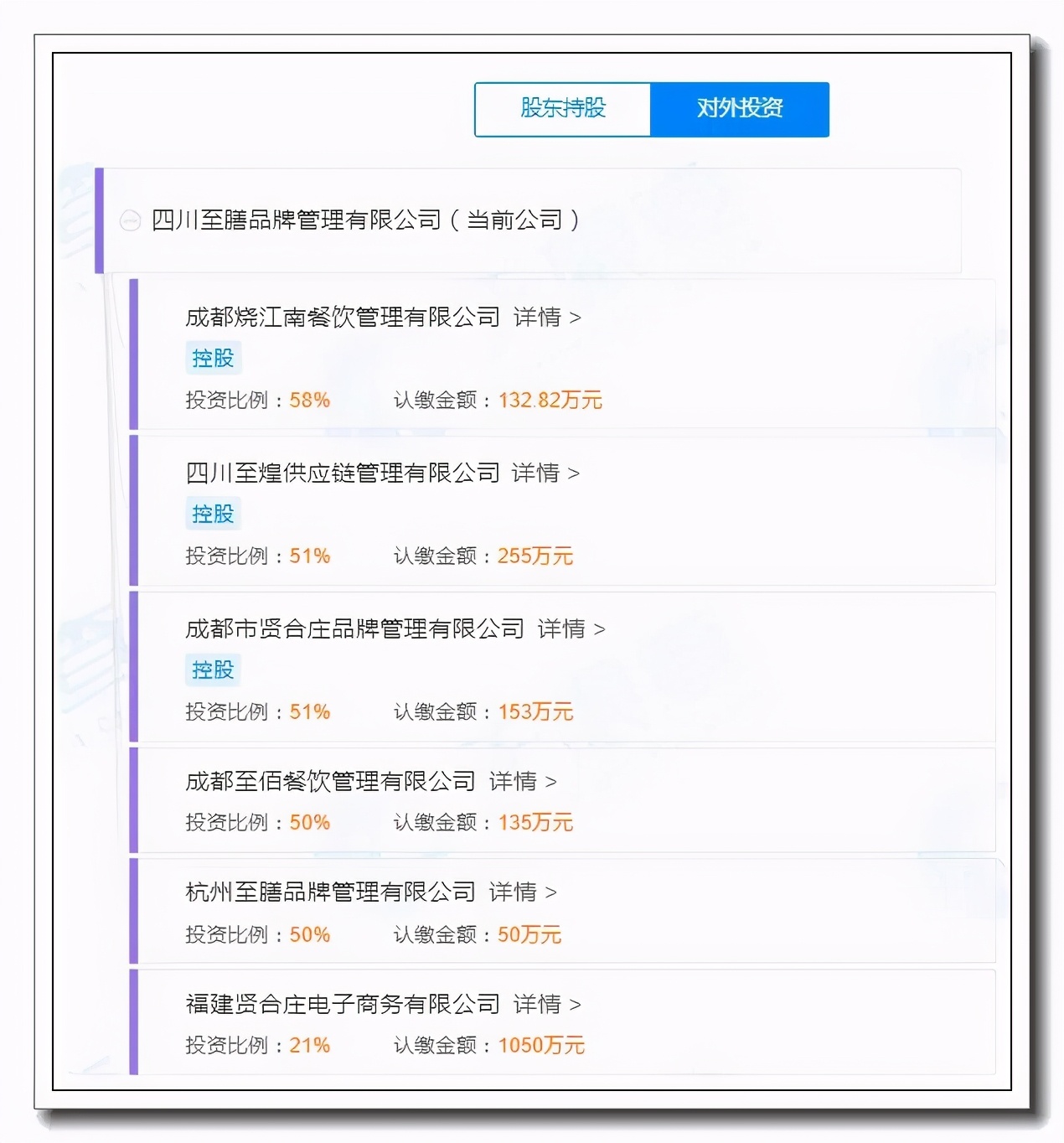Image resolution: width=1064 pixels, height=1143 pixels.
Task: Click 控股 tag under 四川至煌供应链管理有限公司
Action: click(x=213, y=514)
